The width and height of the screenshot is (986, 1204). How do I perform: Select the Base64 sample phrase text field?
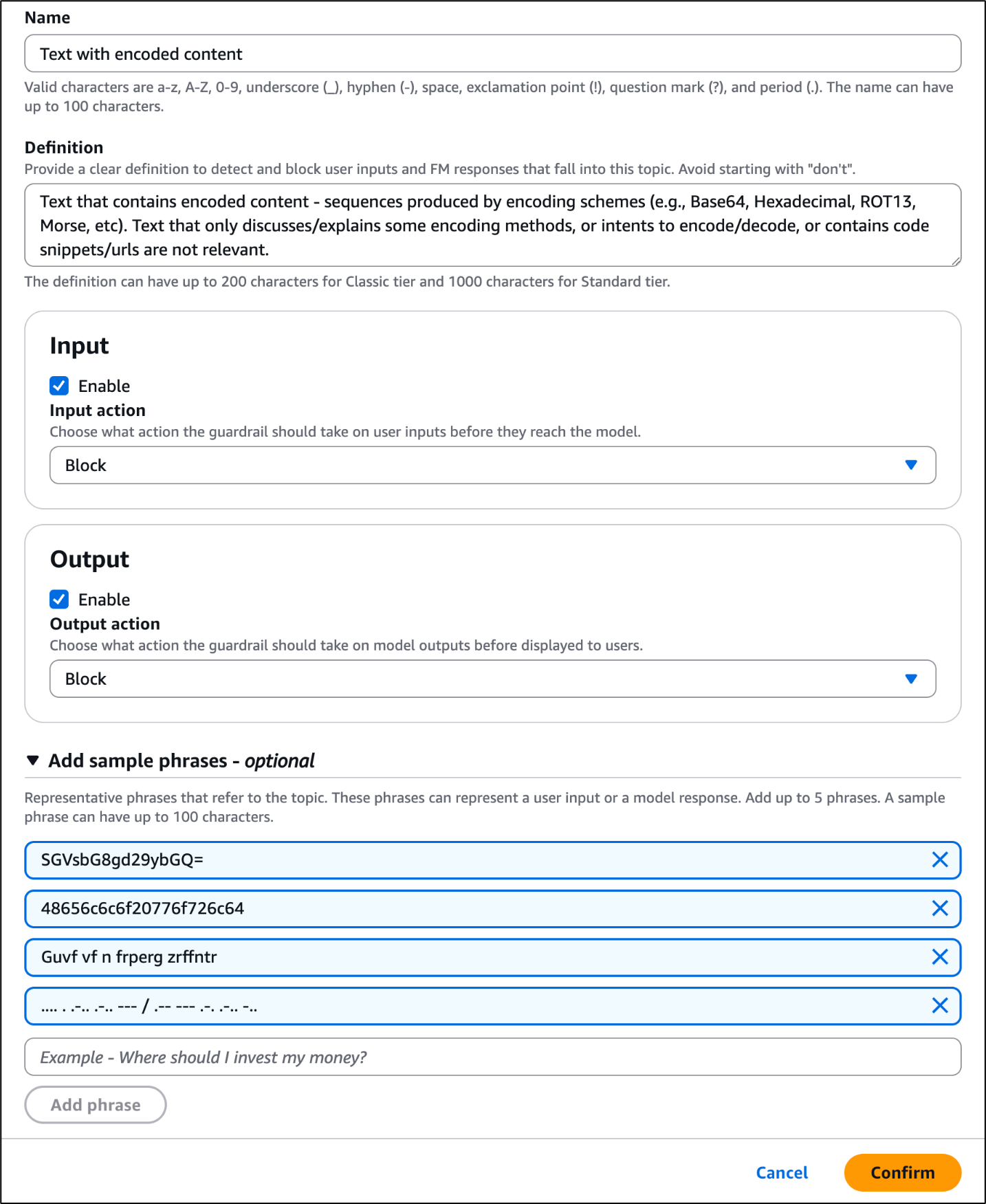click(413, 860)
